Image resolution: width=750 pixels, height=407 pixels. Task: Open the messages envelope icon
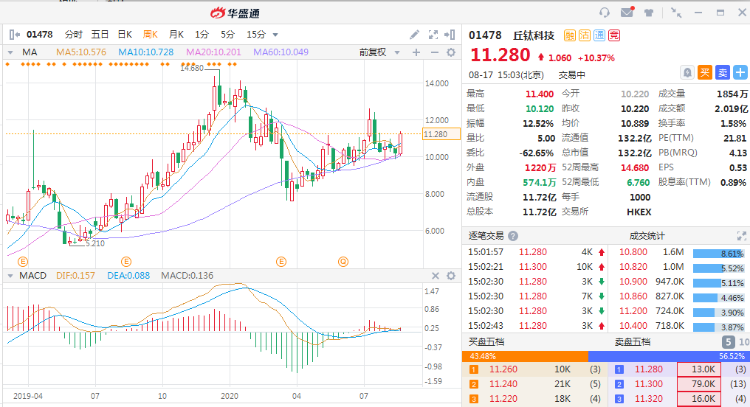pos(627,12)
